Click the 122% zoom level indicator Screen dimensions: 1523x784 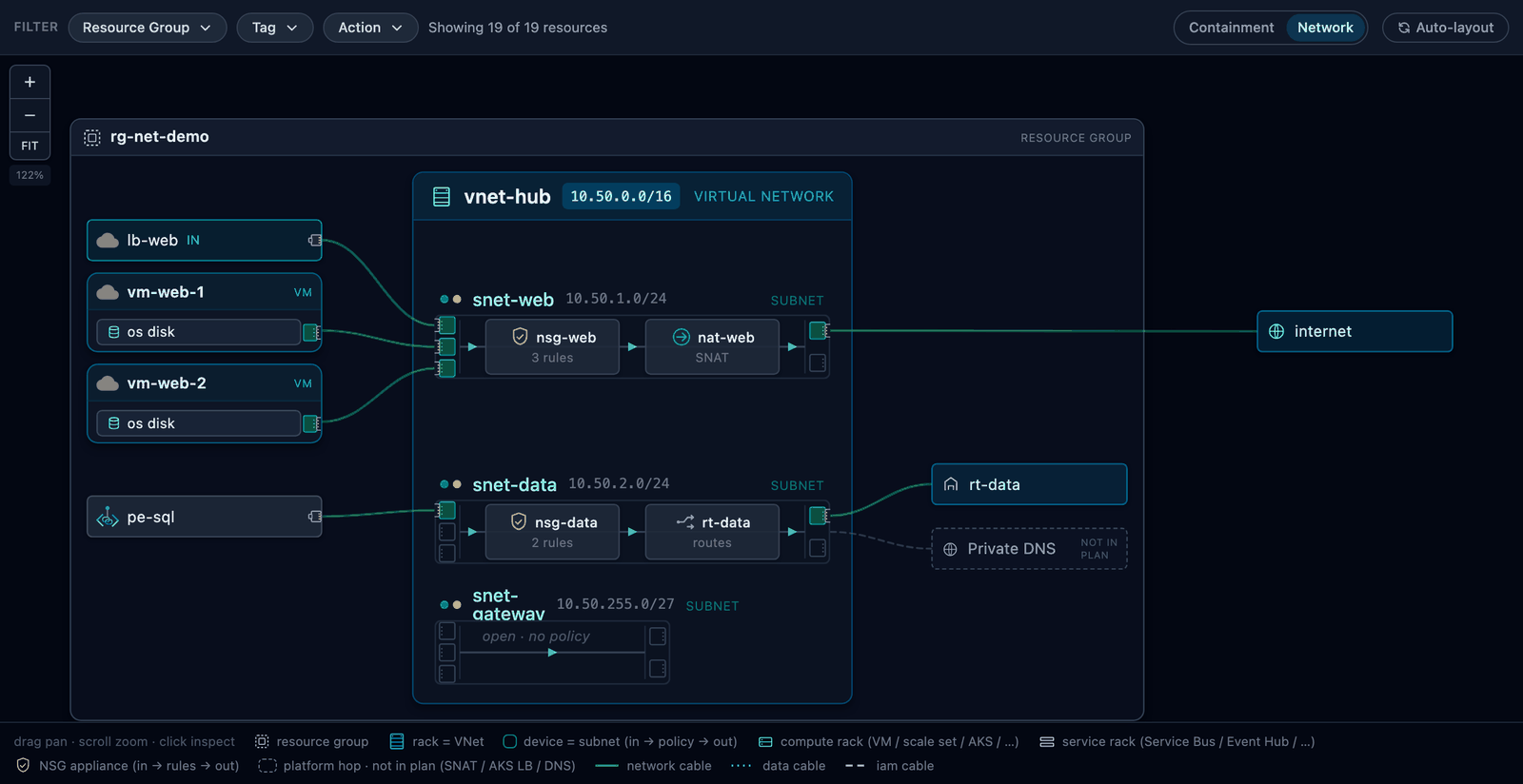pos(30,175)
